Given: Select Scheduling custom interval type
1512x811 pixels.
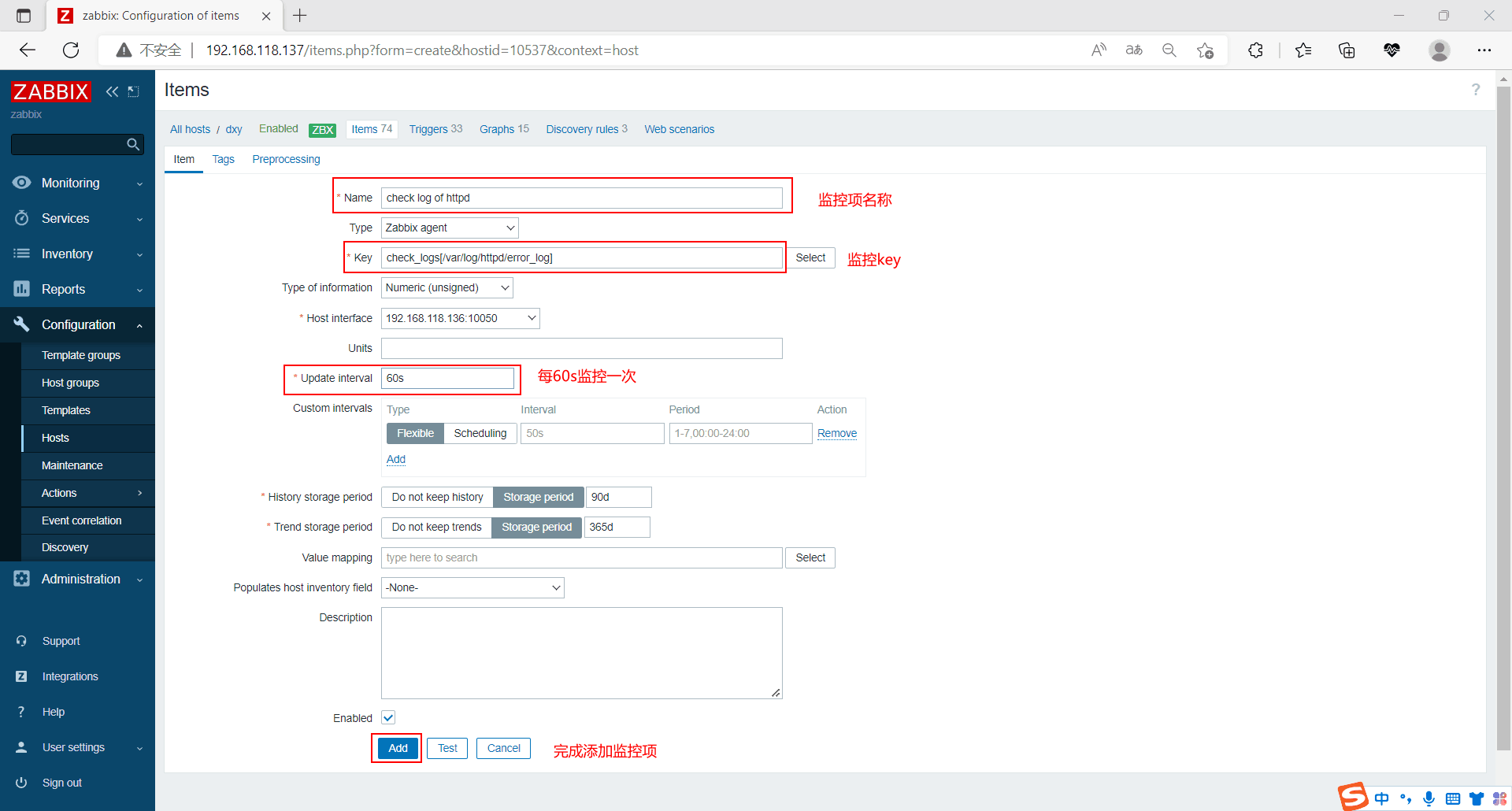Looking at the screenshot, I should 480,433.
